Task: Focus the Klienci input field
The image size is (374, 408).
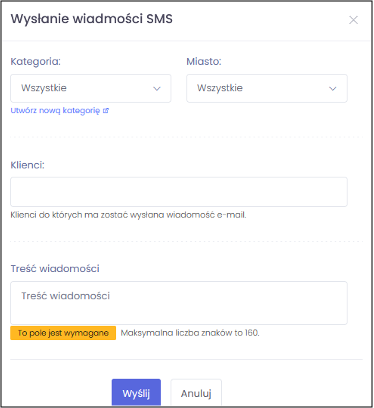Action: click(x=179, y=192)
